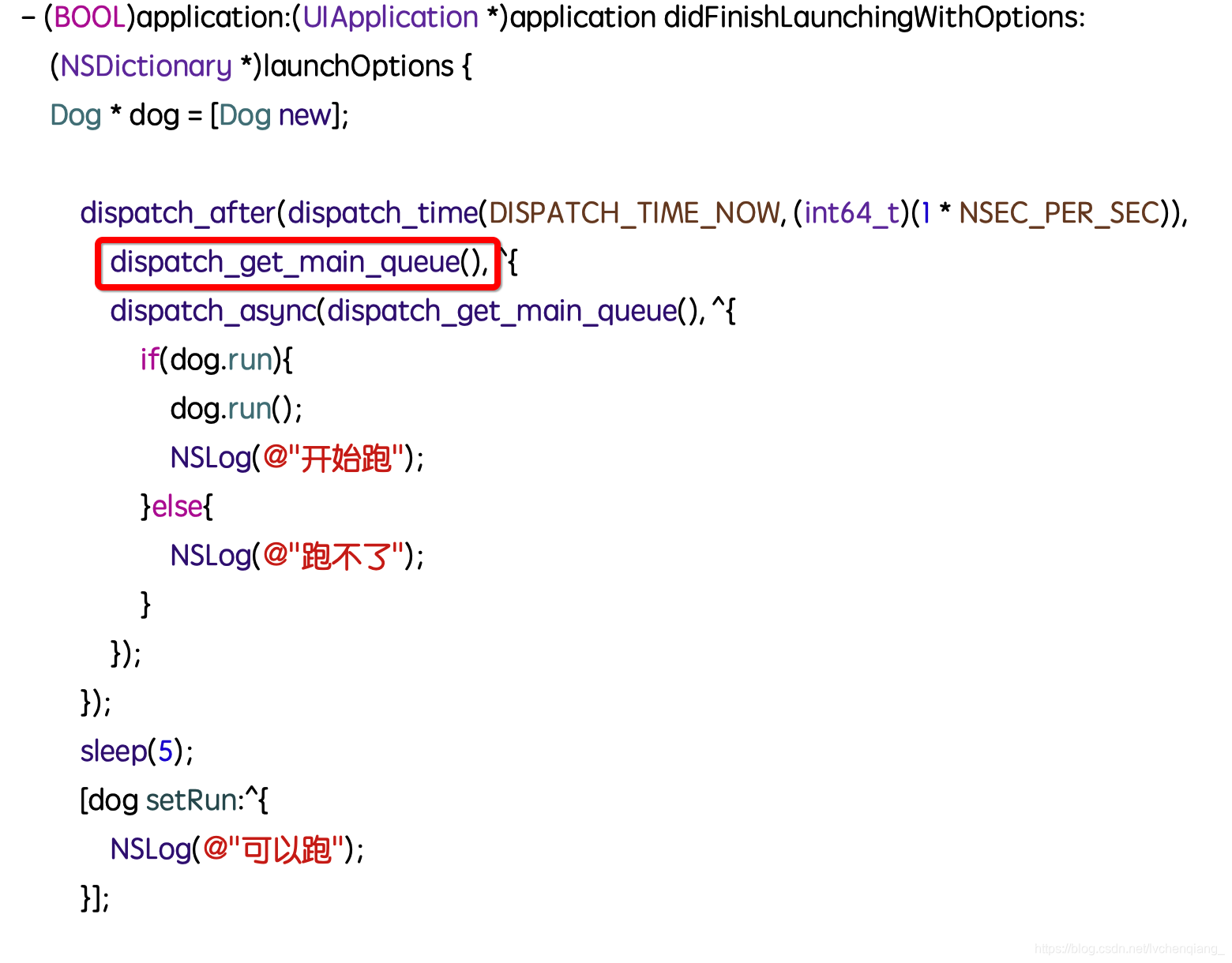Screen dimensions: 1232x963
Task: Click the NSLog string "开始跑"
Action: click(333, 458)
